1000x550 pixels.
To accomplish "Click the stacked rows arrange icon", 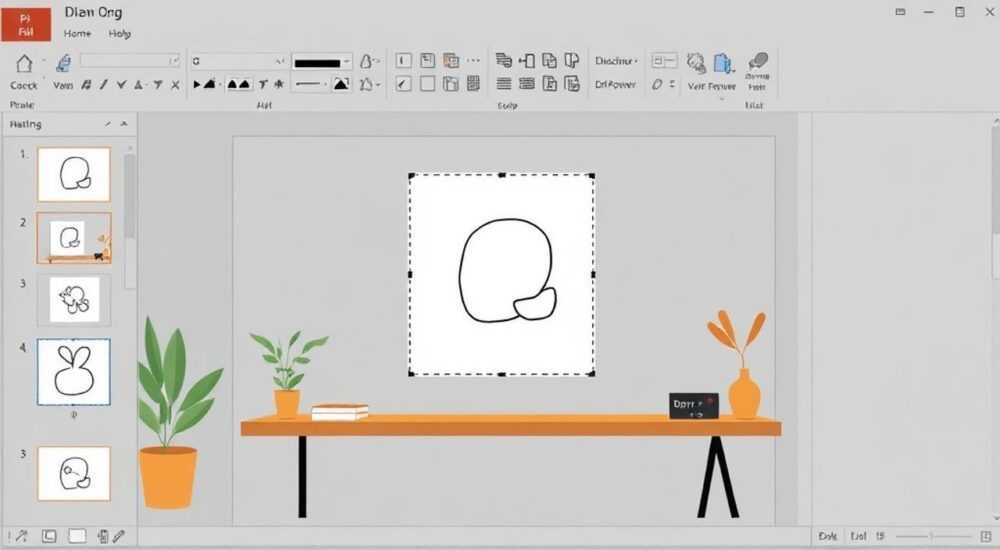I will point(504,61).
